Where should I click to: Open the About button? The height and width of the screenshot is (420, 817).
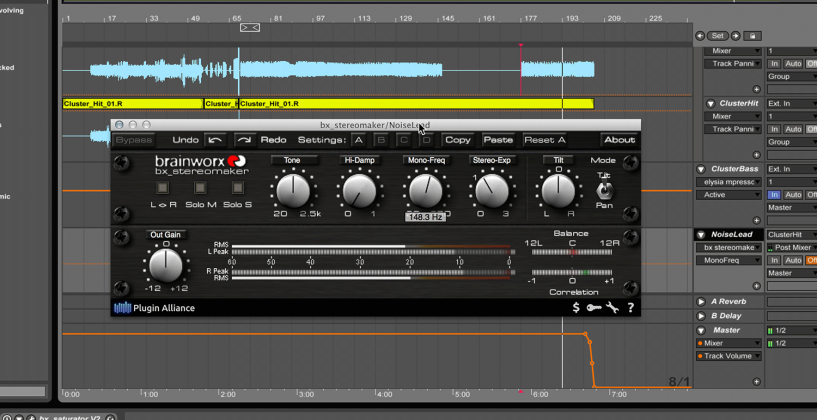(x=620, y=140)
